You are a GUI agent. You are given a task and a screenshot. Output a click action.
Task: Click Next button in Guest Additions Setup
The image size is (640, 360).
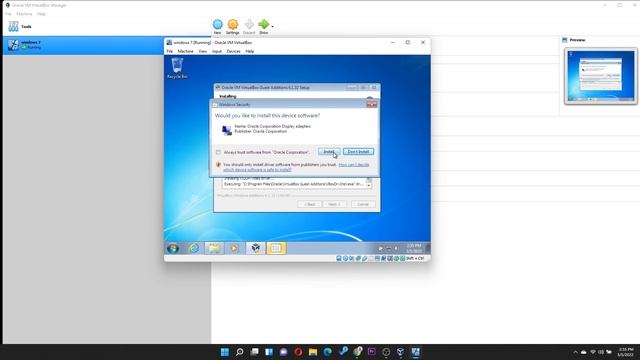click(x=335, y=204)
